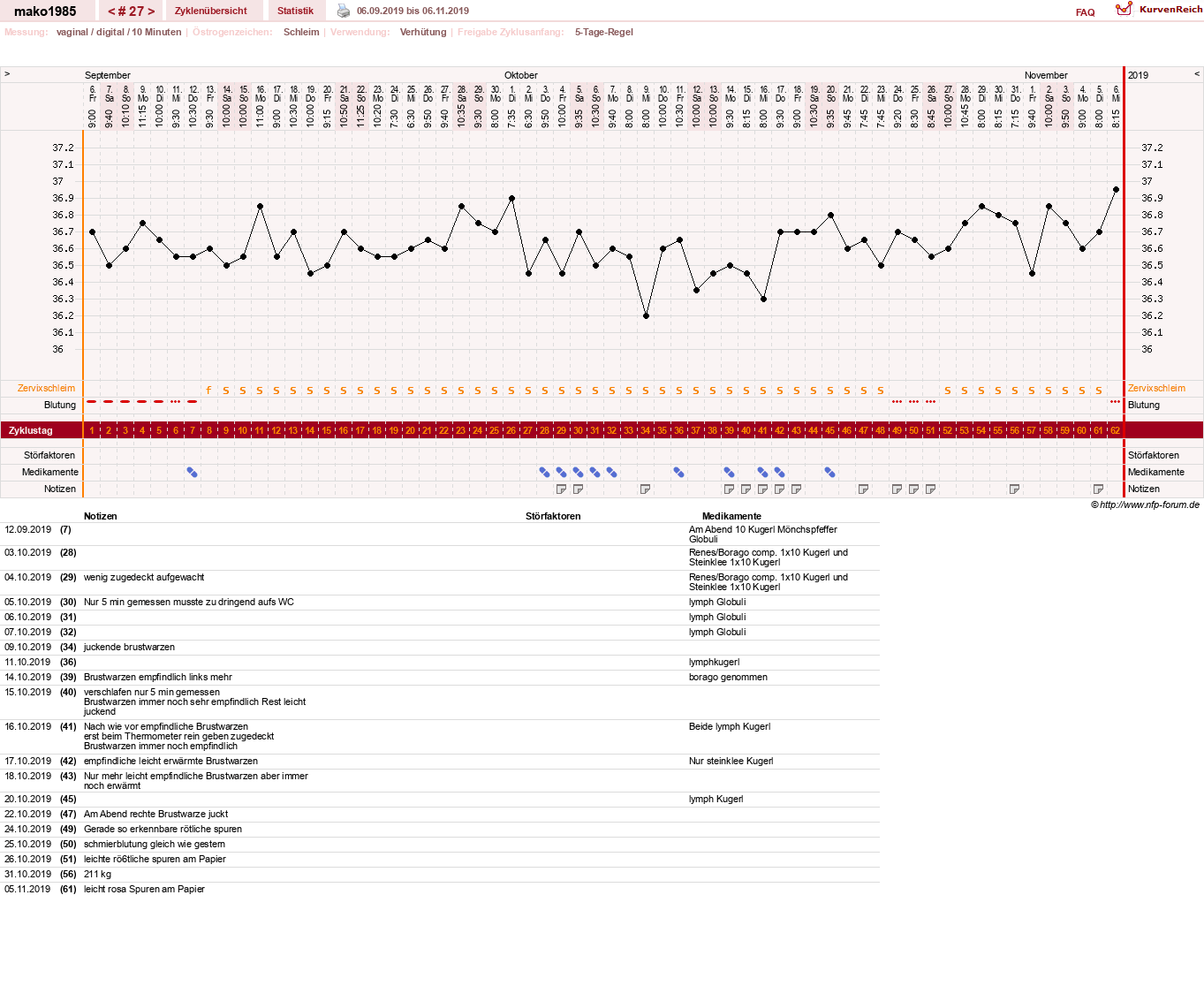Open the note icon on cycle day 30
Image resolution: width=1204 pixels, height=986 pixels.
(x=578, y=489)
